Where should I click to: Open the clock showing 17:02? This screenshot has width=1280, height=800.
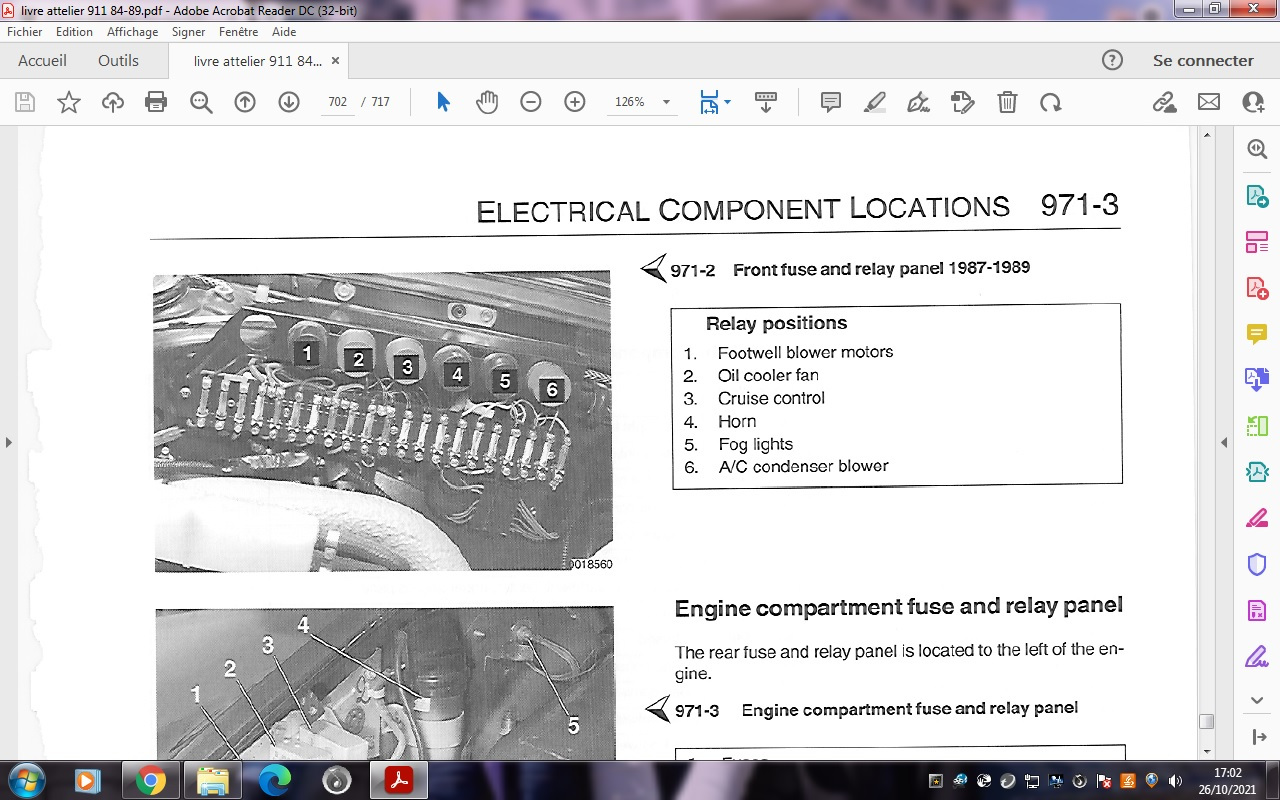[1227, 780]
